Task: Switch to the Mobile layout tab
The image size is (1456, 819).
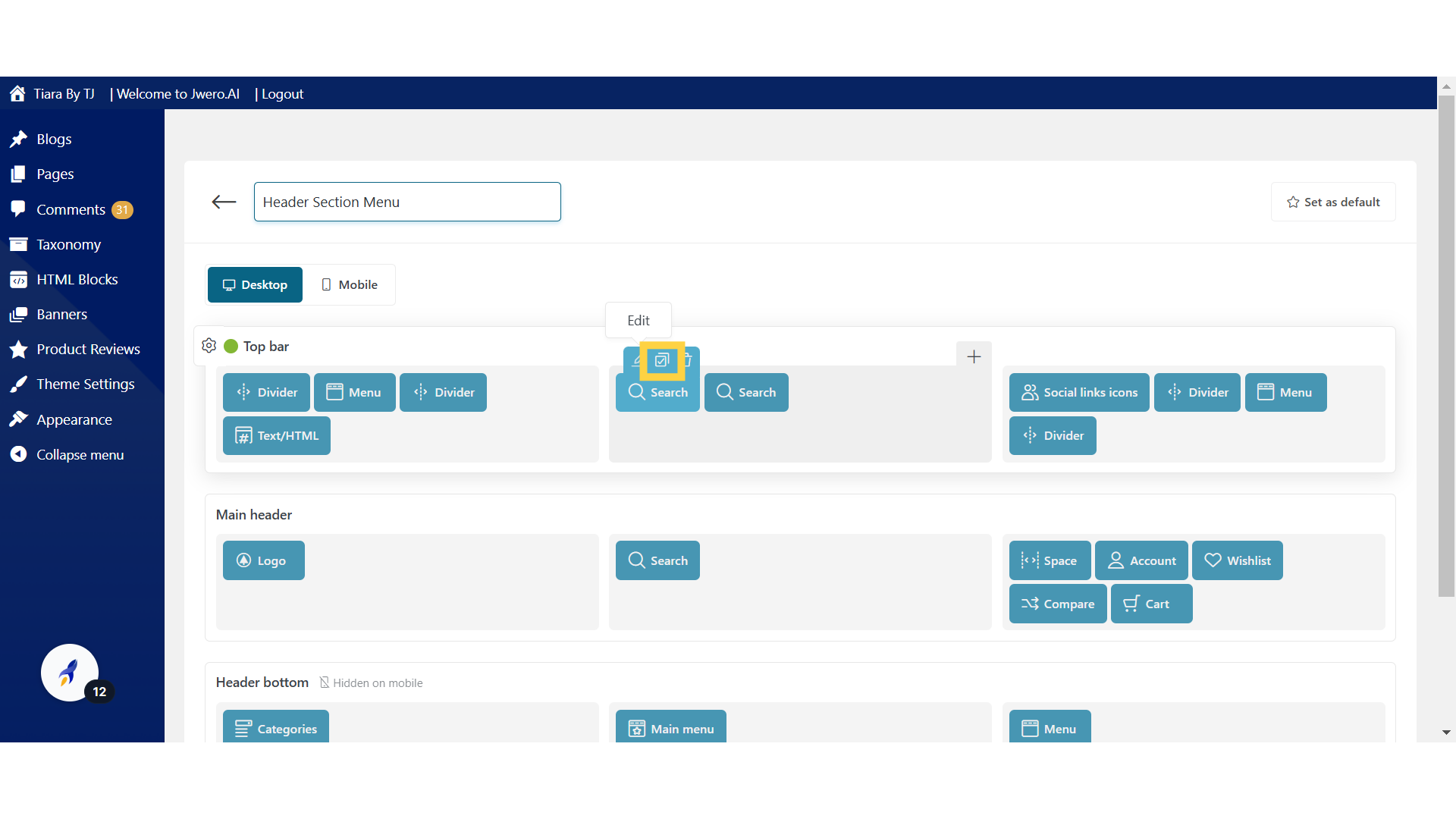Action: click(x=349, y=284)
